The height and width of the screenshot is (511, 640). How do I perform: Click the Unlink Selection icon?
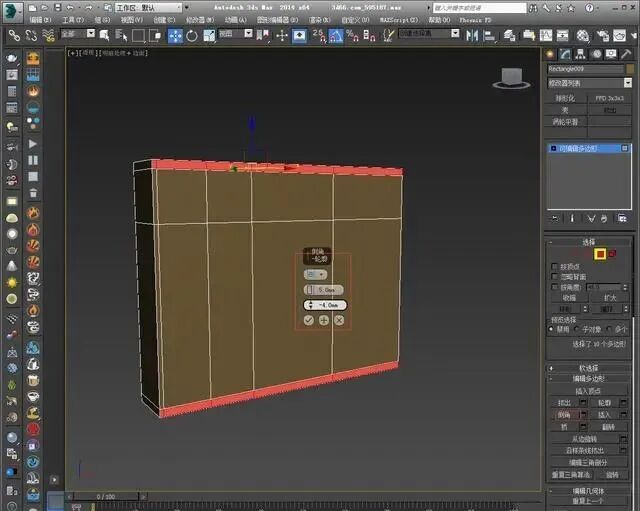click(x=31, y=36)
